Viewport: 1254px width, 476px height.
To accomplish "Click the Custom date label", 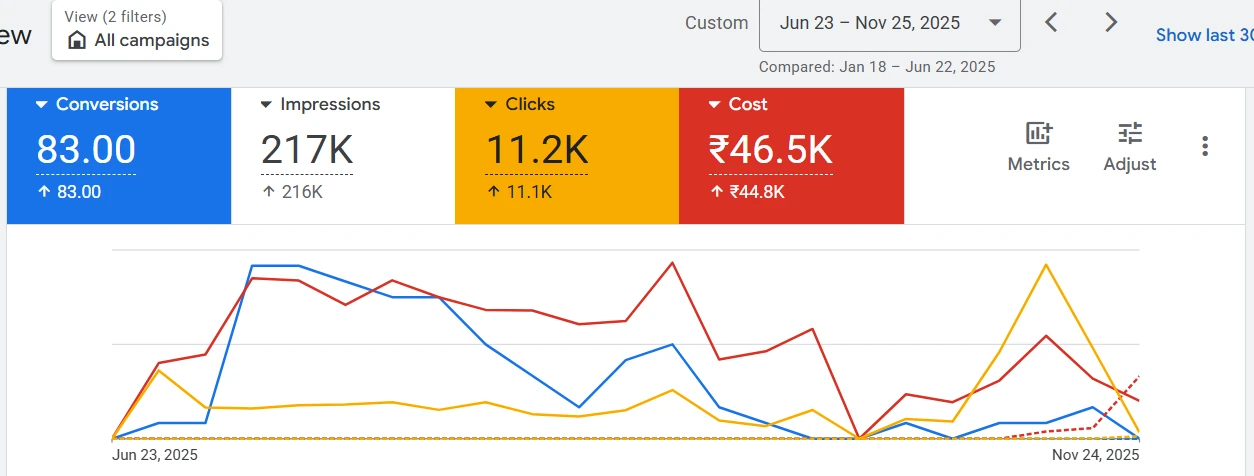I will point(717,23).
